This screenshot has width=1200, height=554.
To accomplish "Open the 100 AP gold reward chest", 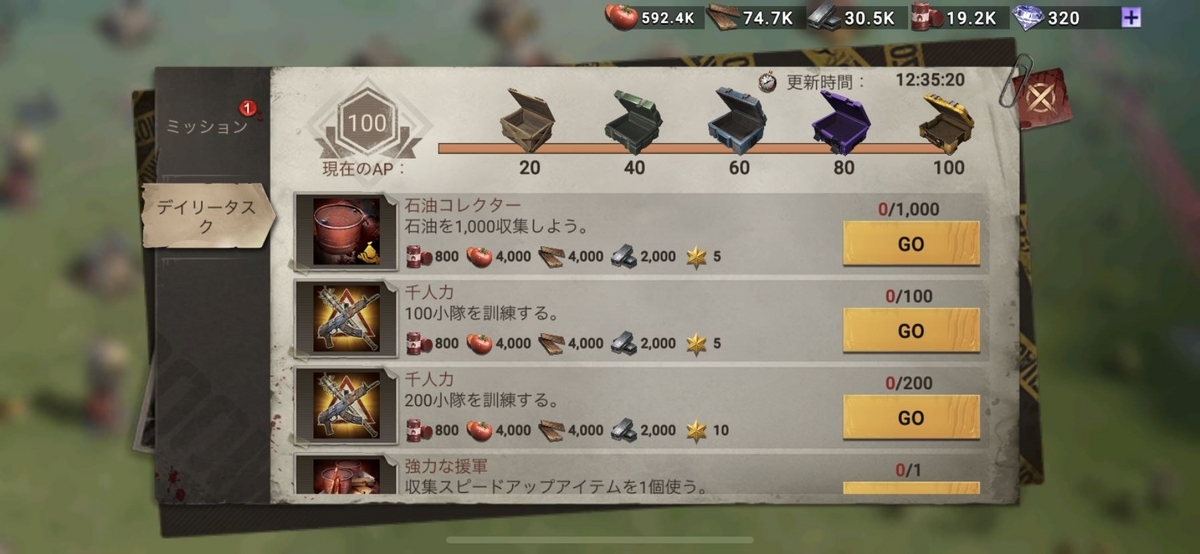I will (x=946, y=121).
